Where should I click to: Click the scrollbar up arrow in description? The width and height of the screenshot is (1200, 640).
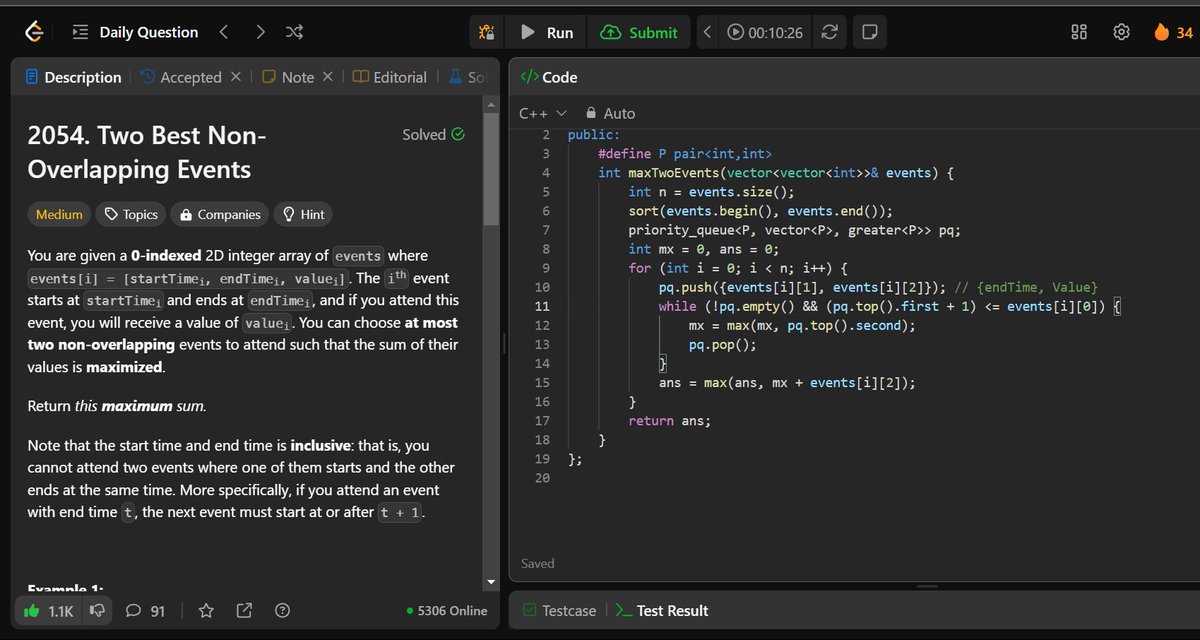tap(490, 104)
